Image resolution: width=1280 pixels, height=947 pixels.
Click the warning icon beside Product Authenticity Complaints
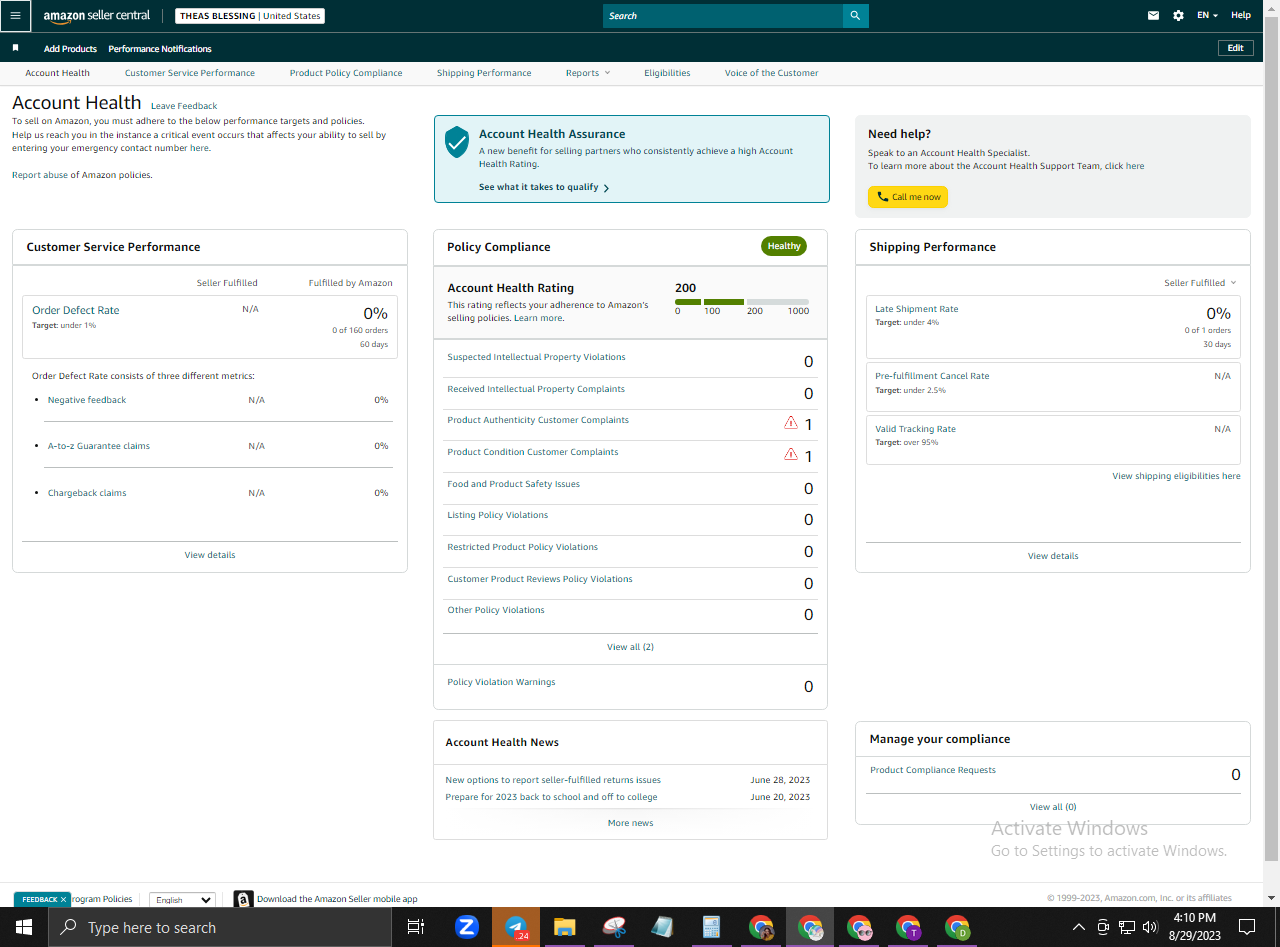click(791, 423)
